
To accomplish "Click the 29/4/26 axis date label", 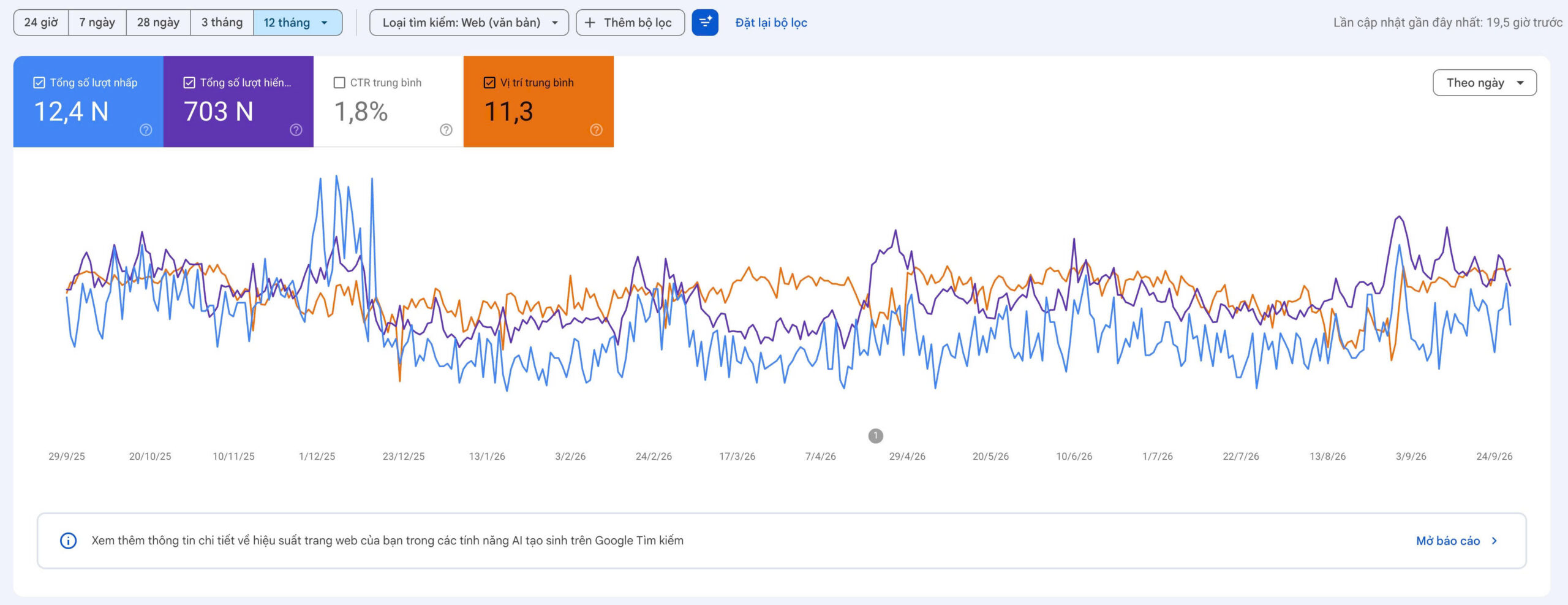I will click(907, 457).
